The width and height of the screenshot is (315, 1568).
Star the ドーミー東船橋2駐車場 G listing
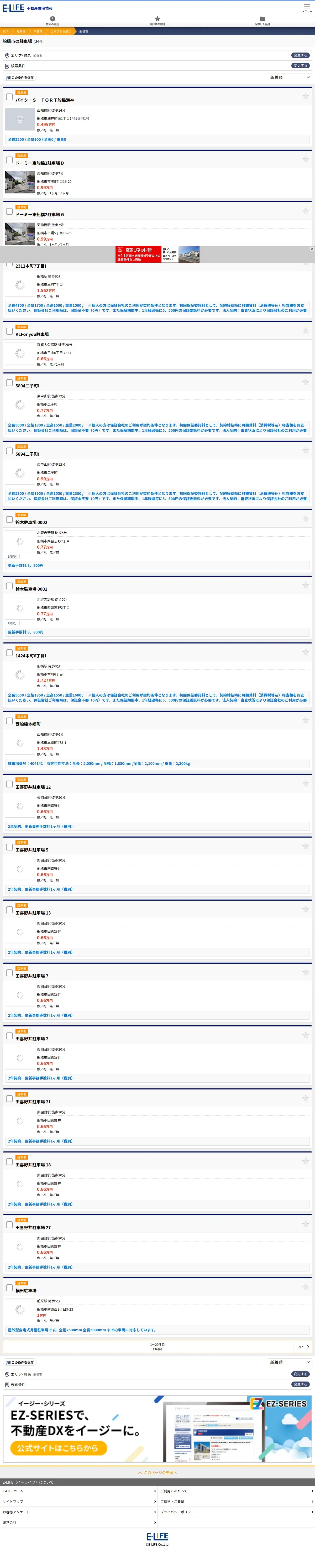coord(305,211)
